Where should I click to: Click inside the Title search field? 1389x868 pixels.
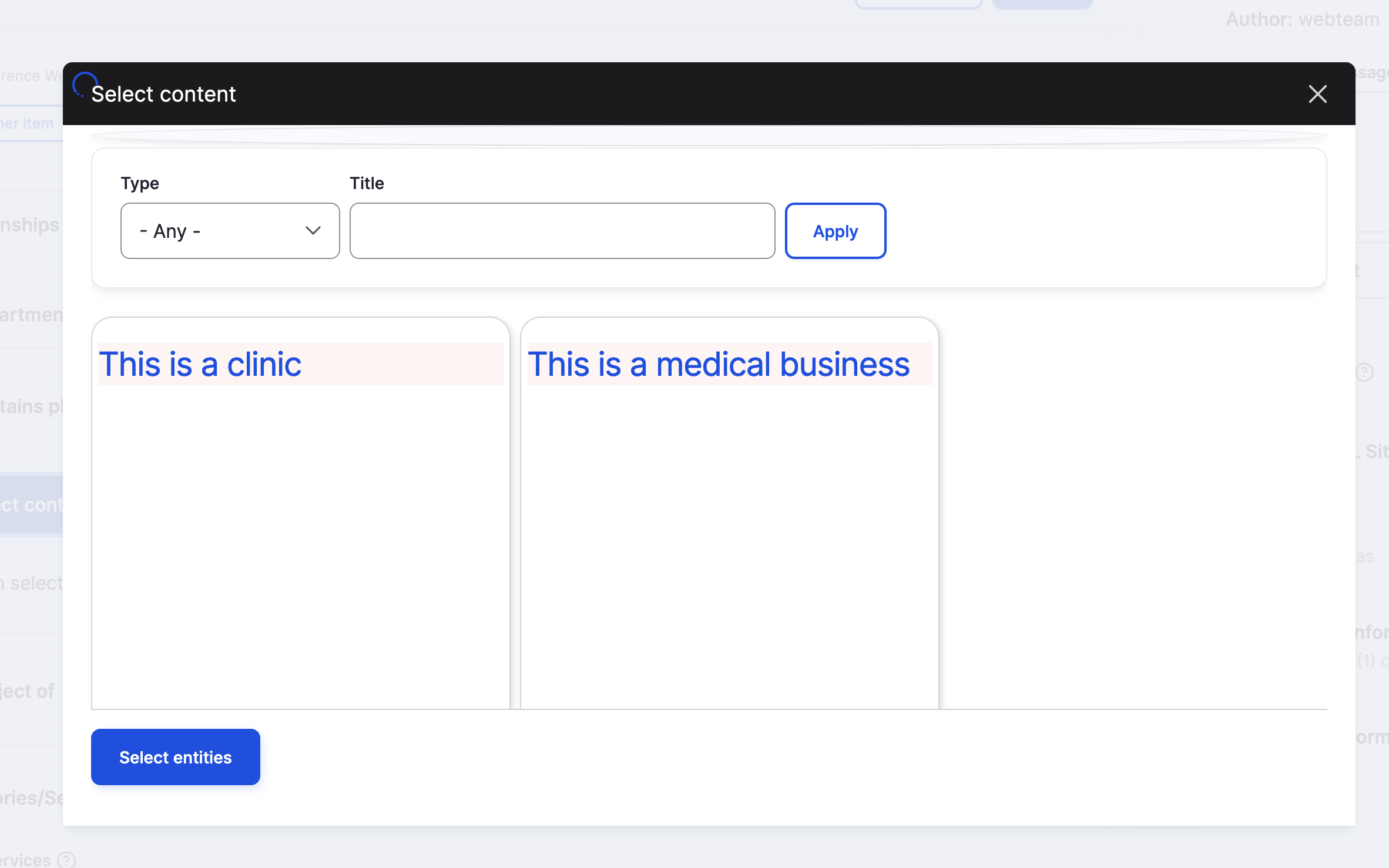pos(562,230)
